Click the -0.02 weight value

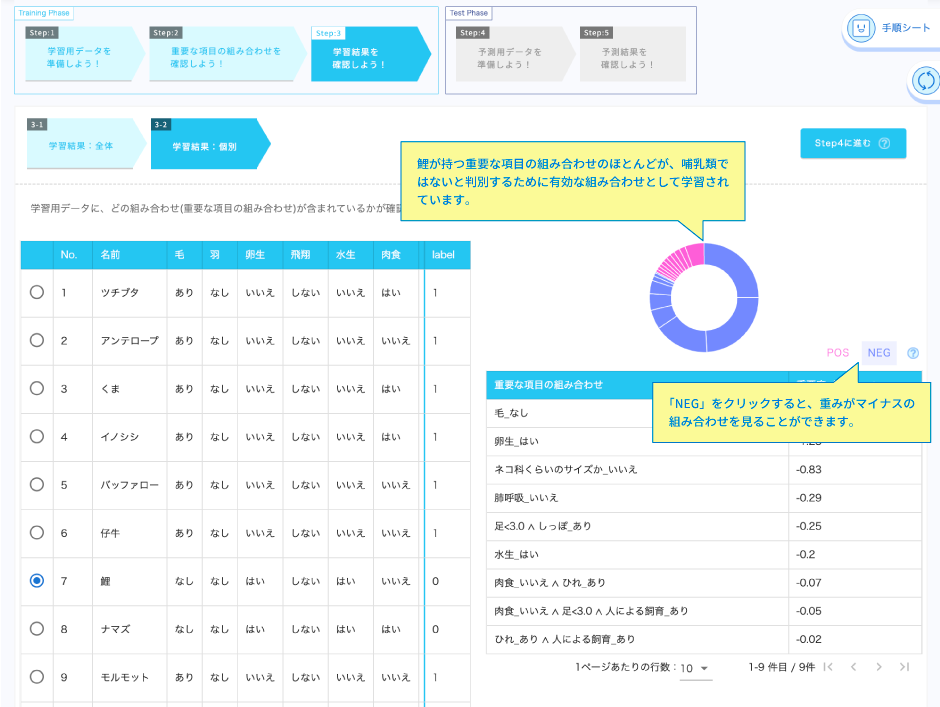[809, 639]
